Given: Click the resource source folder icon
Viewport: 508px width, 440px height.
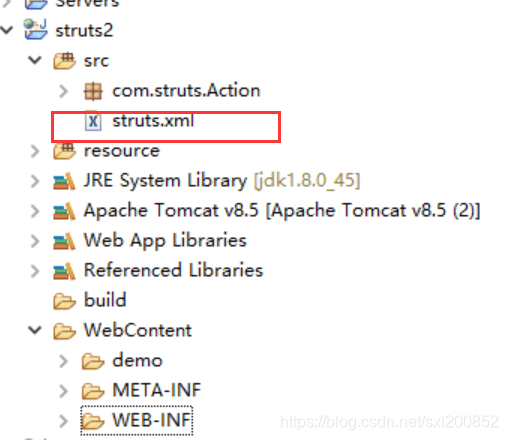Looking at the screenshot, I should point(64,151).
